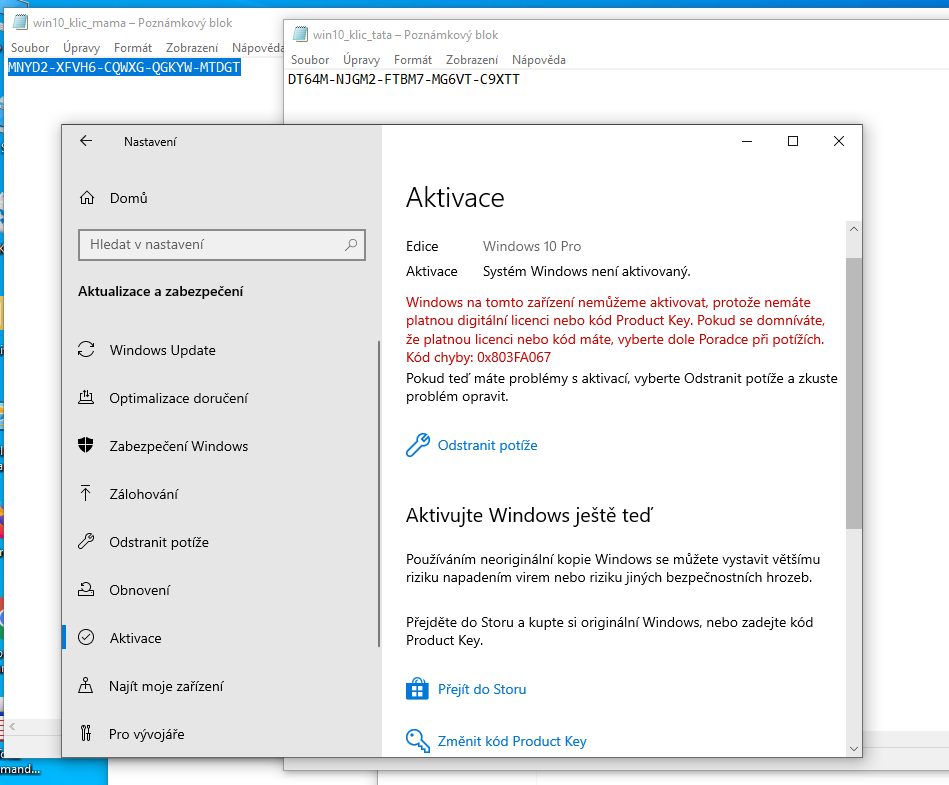949x785 pixels.
Task: Open Úpravy menu in win10_klic_mama Notepad
Action: [x=81, y=48]
